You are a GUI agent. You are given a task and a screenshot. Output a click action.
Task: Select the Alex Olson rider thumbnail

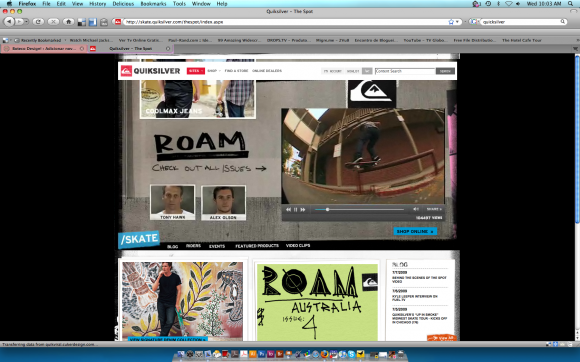tap(223, 202)
